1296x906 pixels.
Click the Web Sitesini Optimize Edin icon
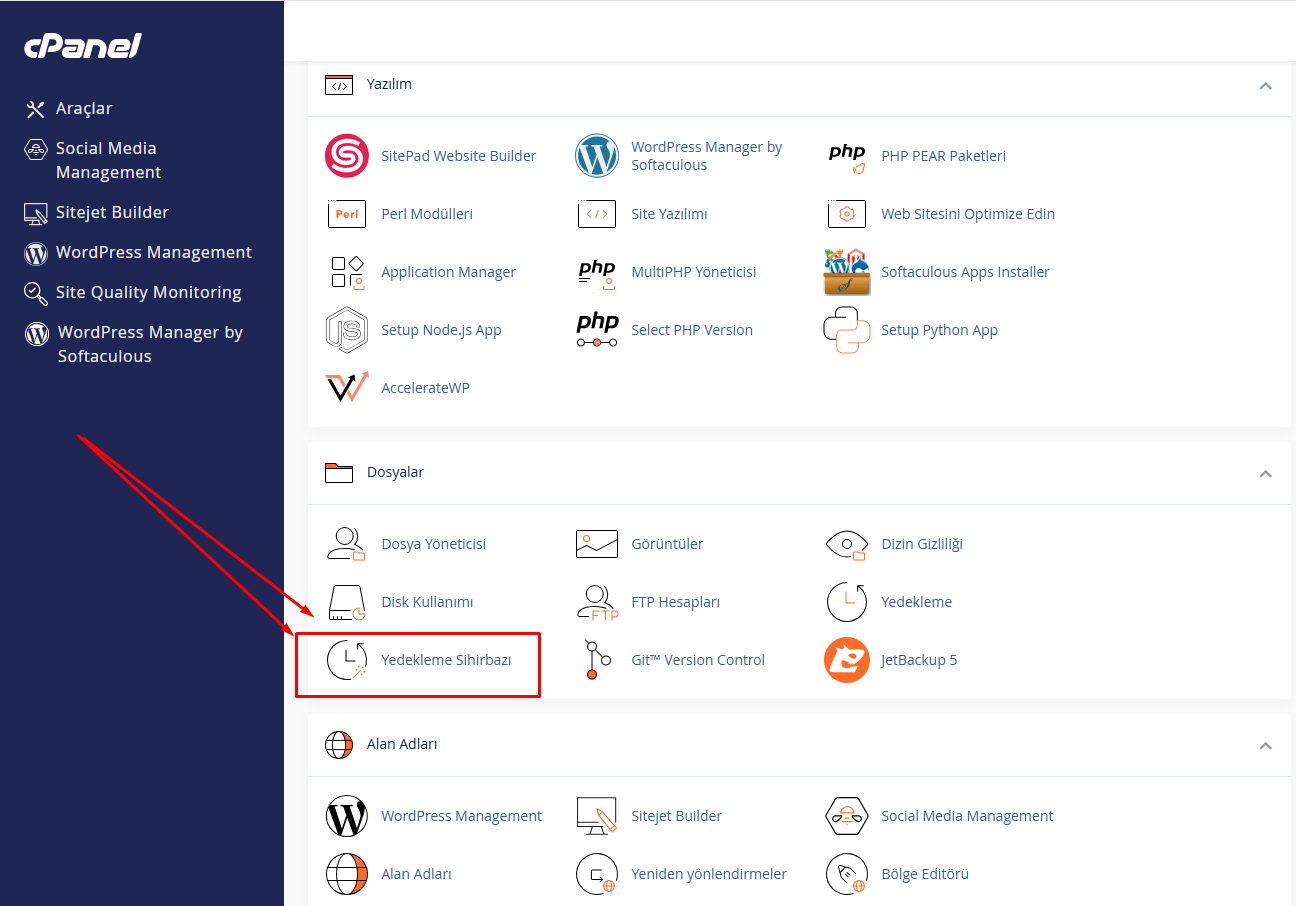click(x=847, y=214)
